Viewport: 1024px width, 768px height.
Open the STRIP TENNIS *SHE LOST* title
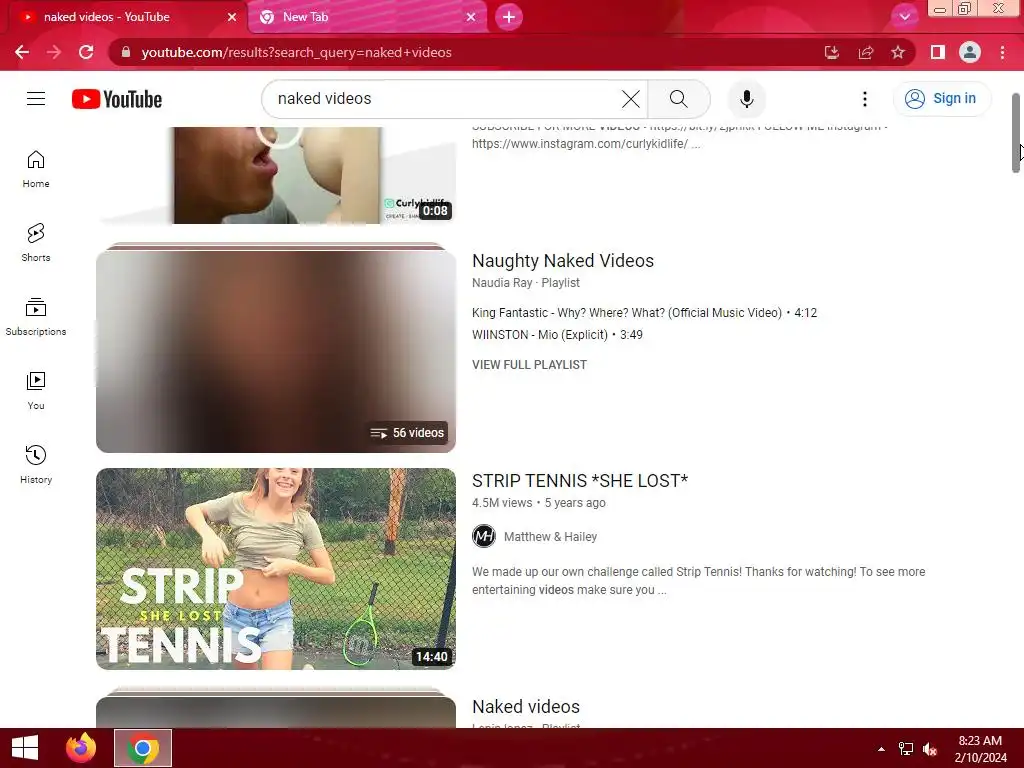(x=580, y=481)
